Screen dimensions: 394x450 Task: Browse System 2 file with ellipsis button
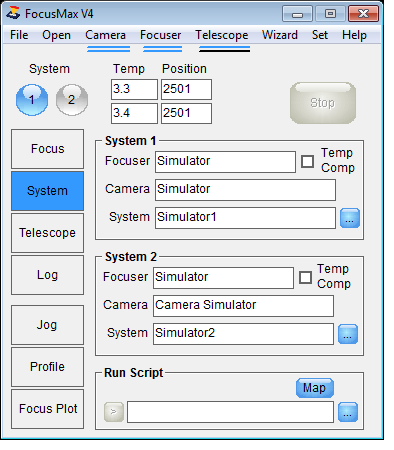coord(348,334)
